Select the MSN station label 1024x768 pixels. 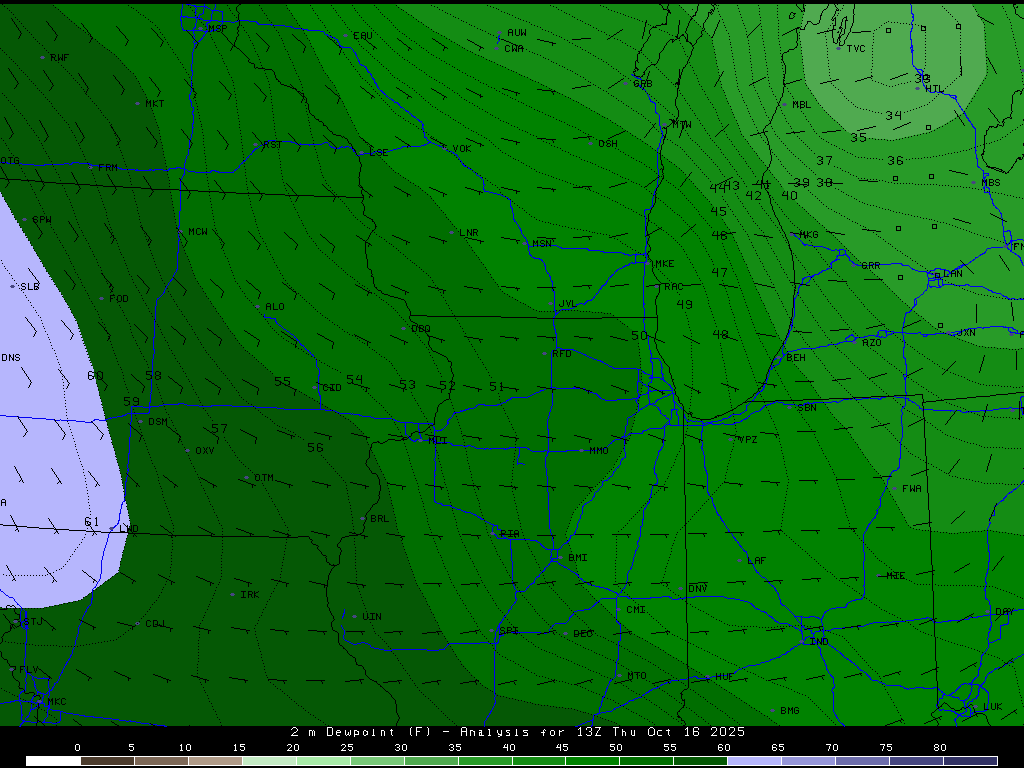click(541, 244)
